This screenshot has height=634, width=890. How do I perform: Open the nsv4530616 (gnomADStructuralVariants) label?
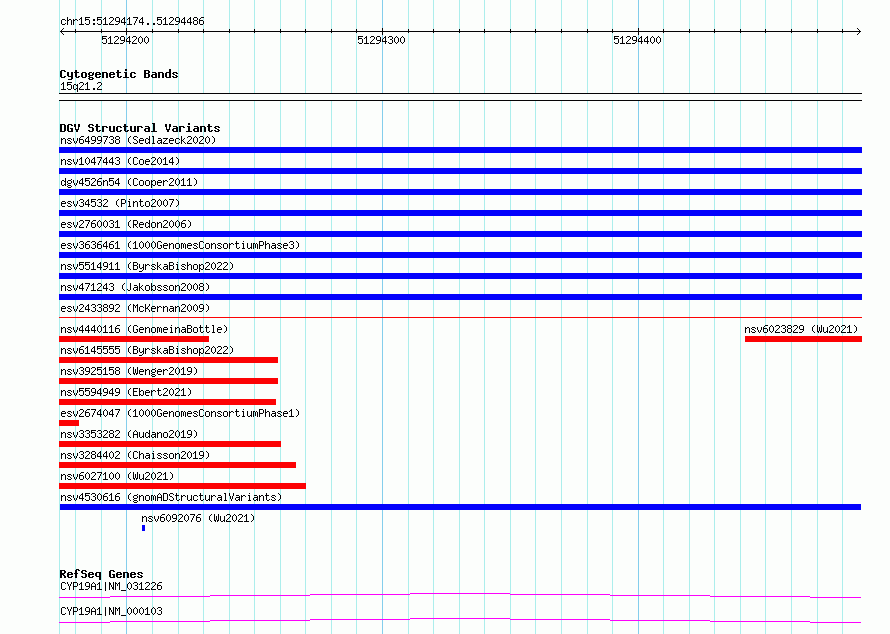(171, 497)
